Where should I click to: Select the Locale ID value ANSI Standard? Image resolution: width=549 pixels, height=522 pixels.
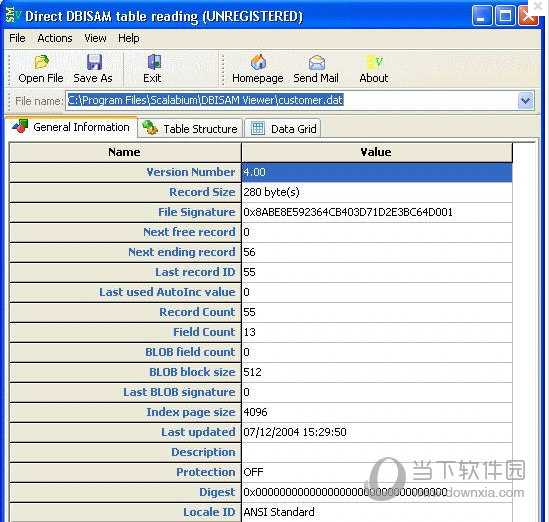coord(377,512)
